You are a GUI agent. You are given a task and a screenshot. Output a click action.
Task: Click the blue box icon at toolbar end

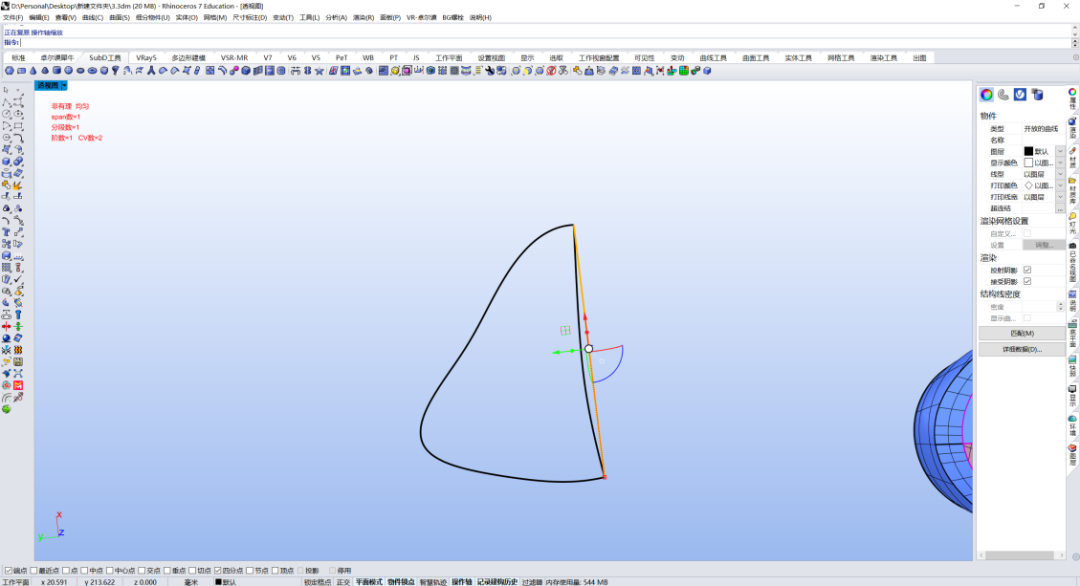click(707, 70)
